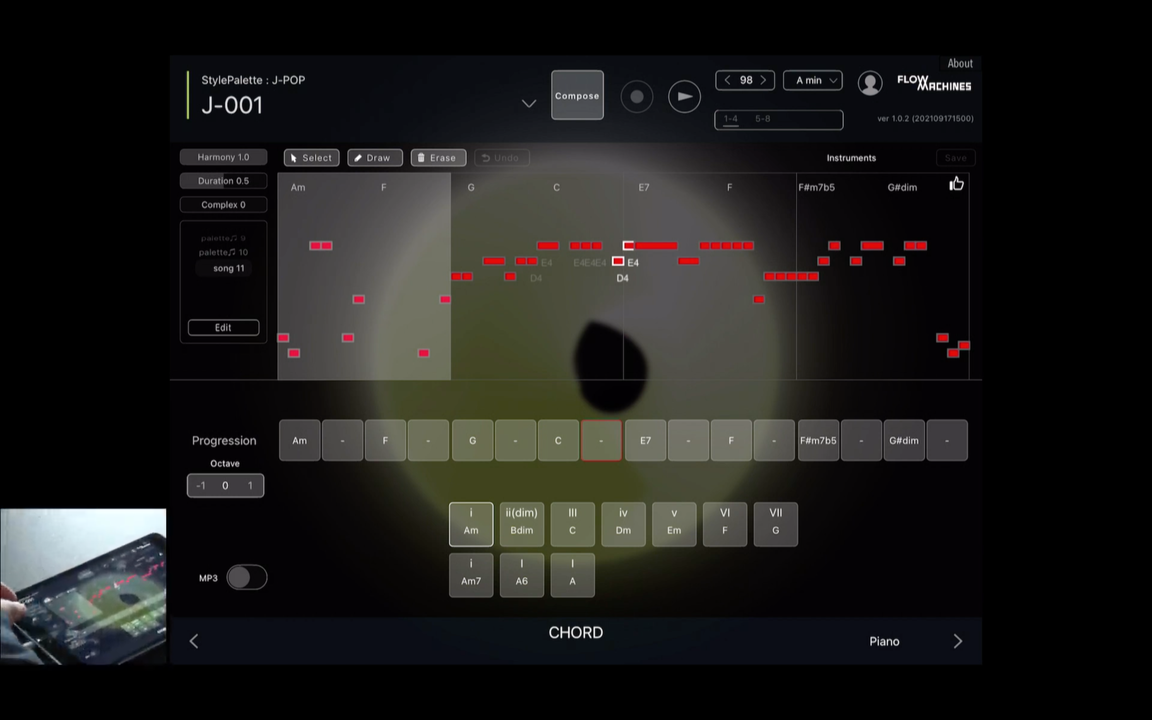Activate the Draw pencil tool
Image resolution: width=1152 pixels, height=720 pixels.
(x=375, y=158)
